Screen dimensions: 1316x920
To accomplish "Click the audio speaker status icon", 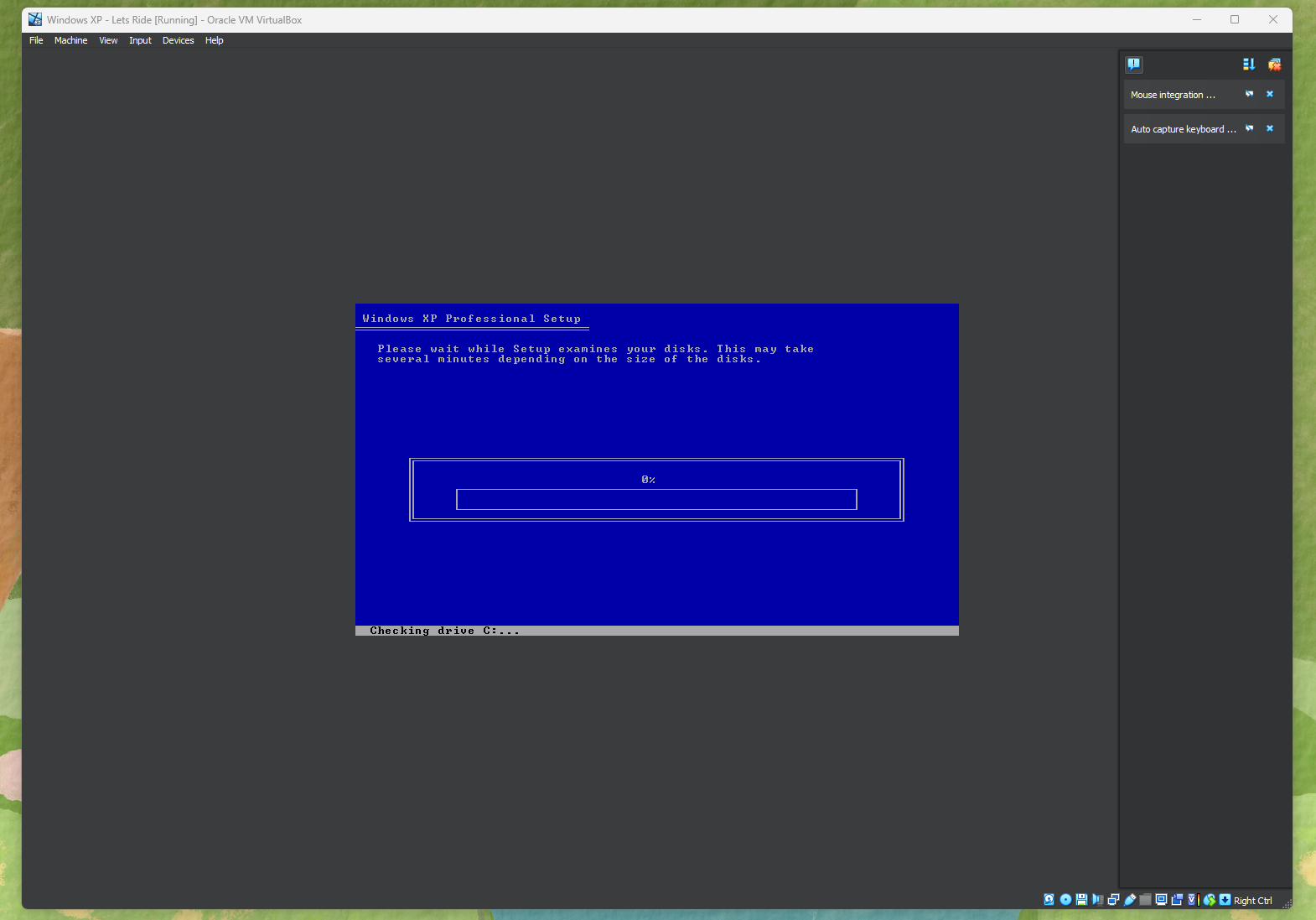I will pos(1097,900).
